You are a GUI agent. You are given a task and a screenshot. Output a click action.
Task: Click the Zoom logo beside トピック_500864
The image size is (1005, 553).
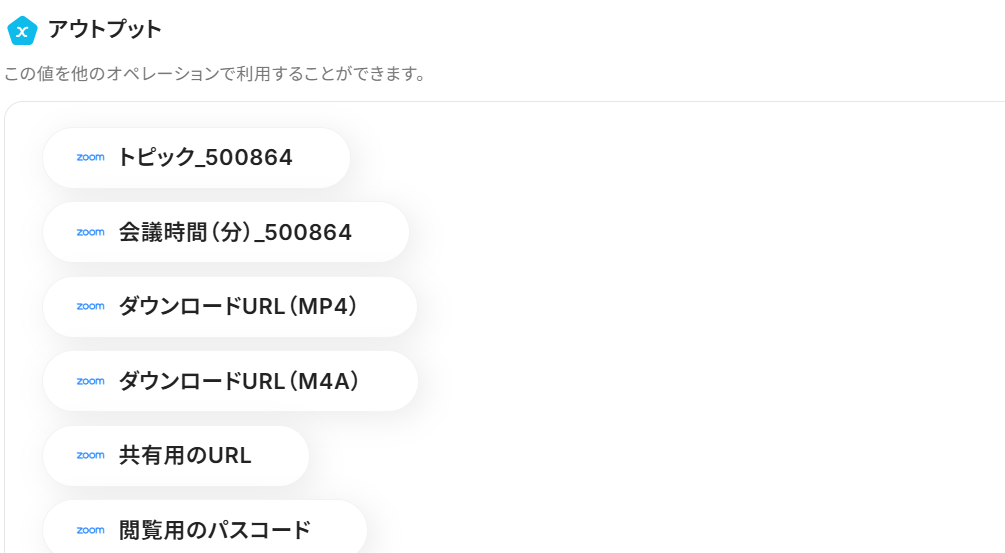tap(90, 158)
